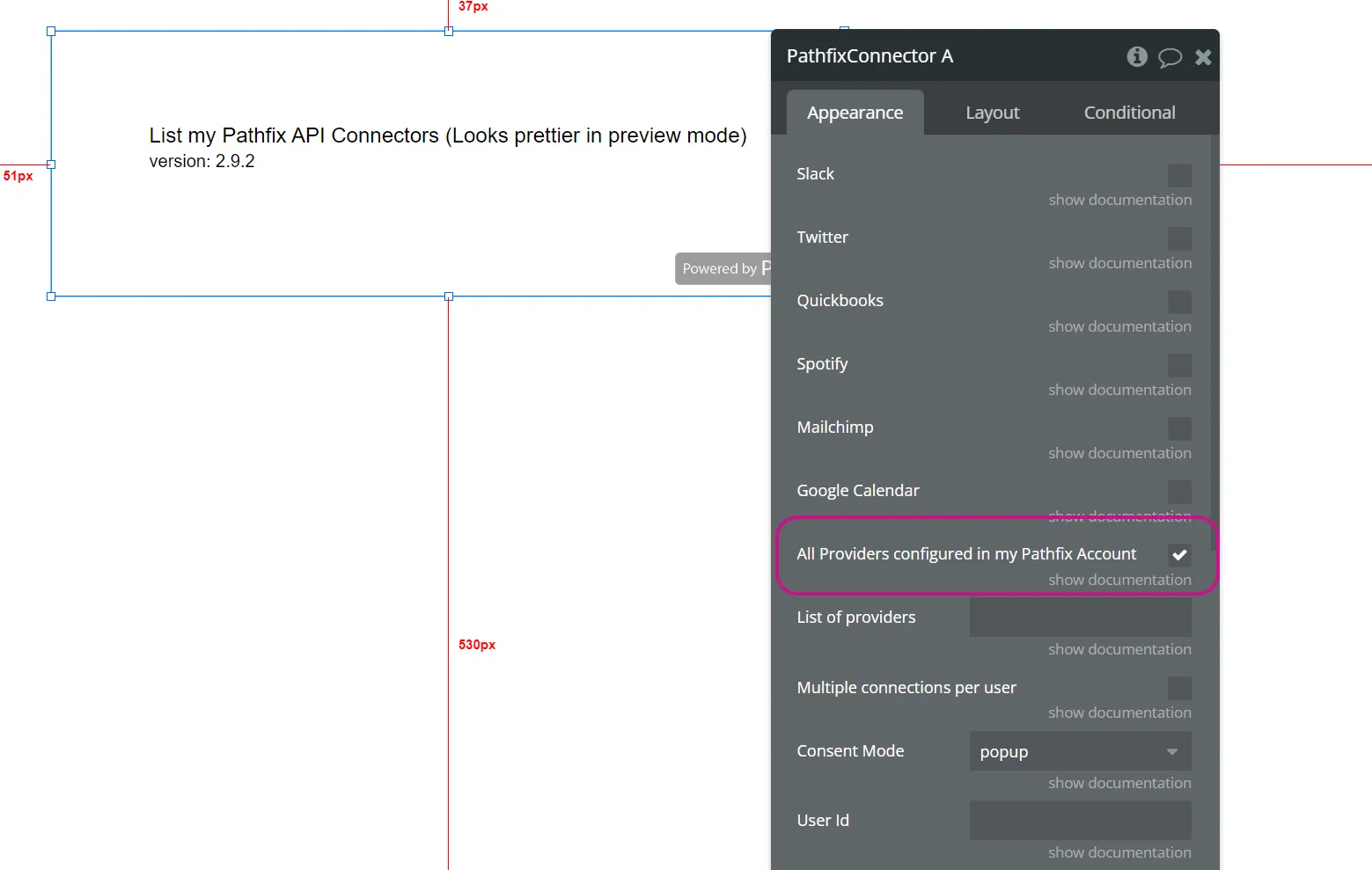Open the element info icon

(x=1137, y=56)
